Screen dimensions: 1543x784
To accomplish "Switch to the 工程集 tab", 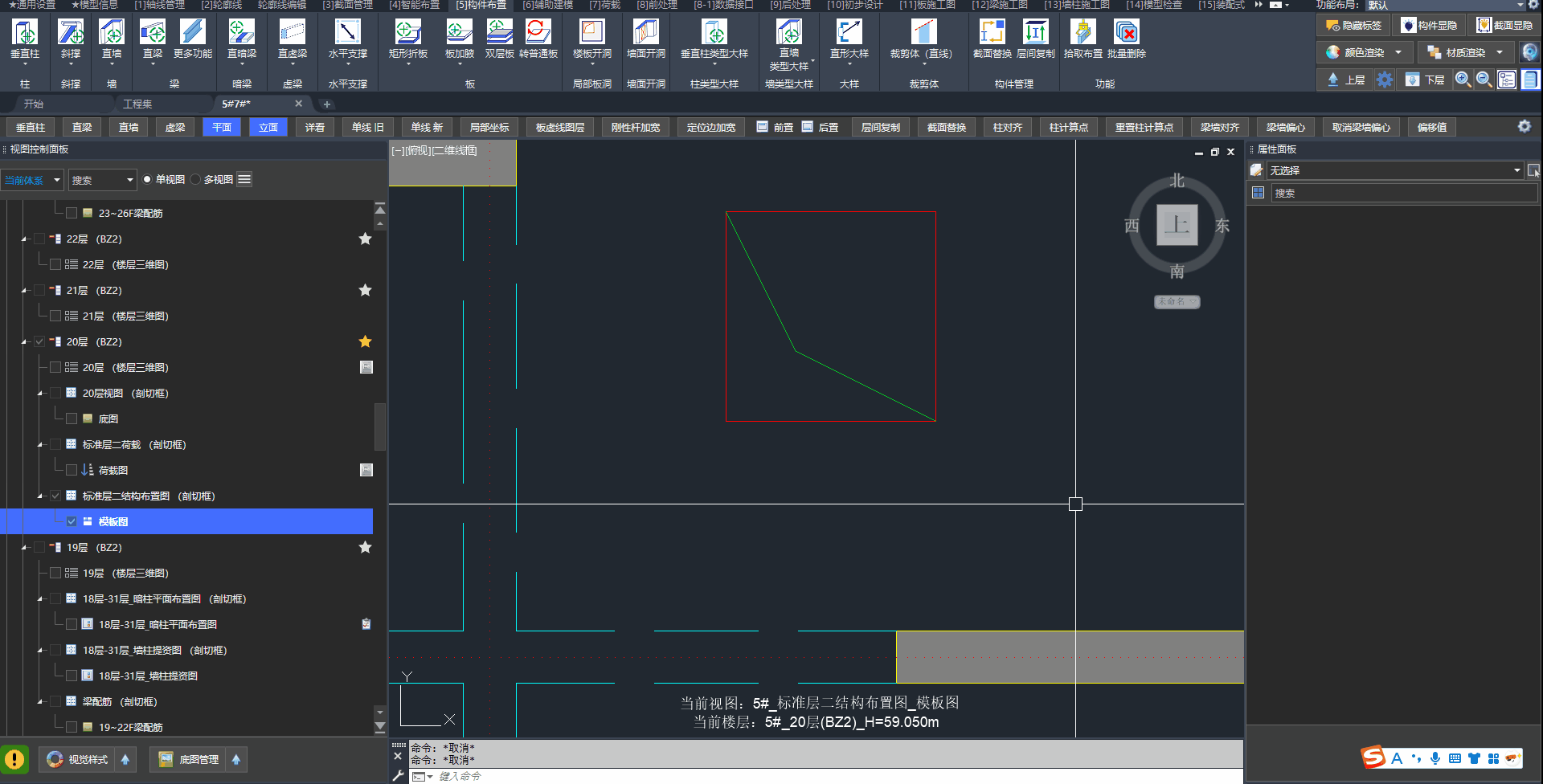I will point(137,104).
